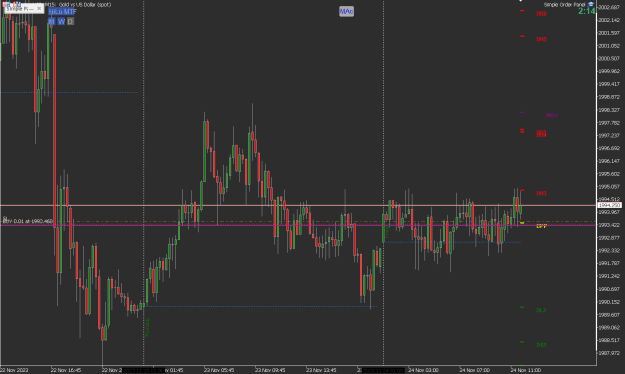
Task: Click the 23 Nov 13:45 time label
Action: pos(321,370)
